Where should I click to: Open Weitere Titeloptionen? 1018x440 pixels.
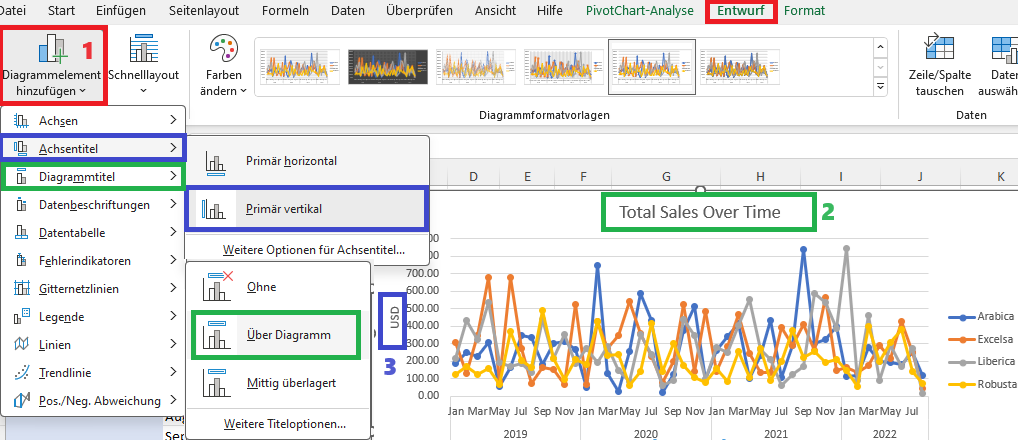tap(278, 424)
